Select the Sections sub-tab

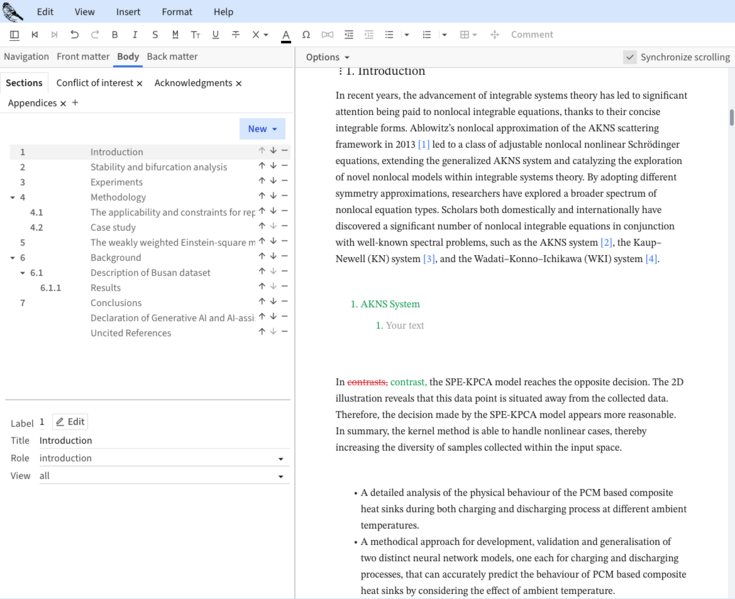coord(24,83)
